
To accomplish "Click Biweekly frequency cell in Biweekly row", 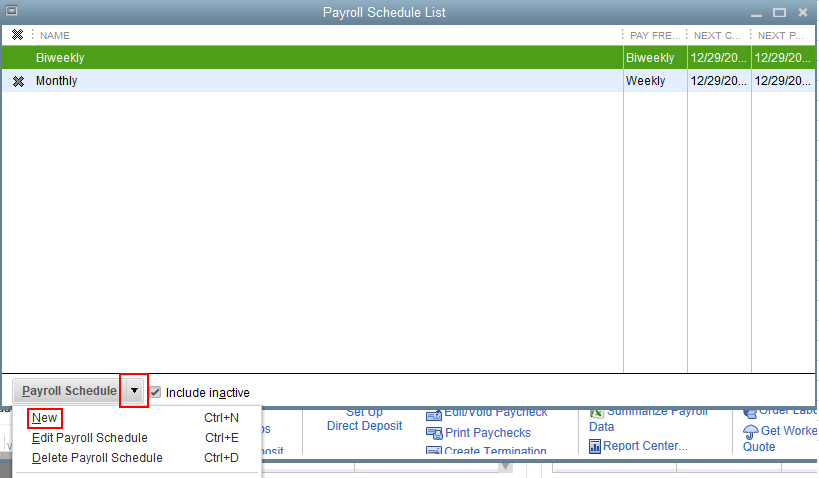I will pyautogui.click(x=650, y=58).
